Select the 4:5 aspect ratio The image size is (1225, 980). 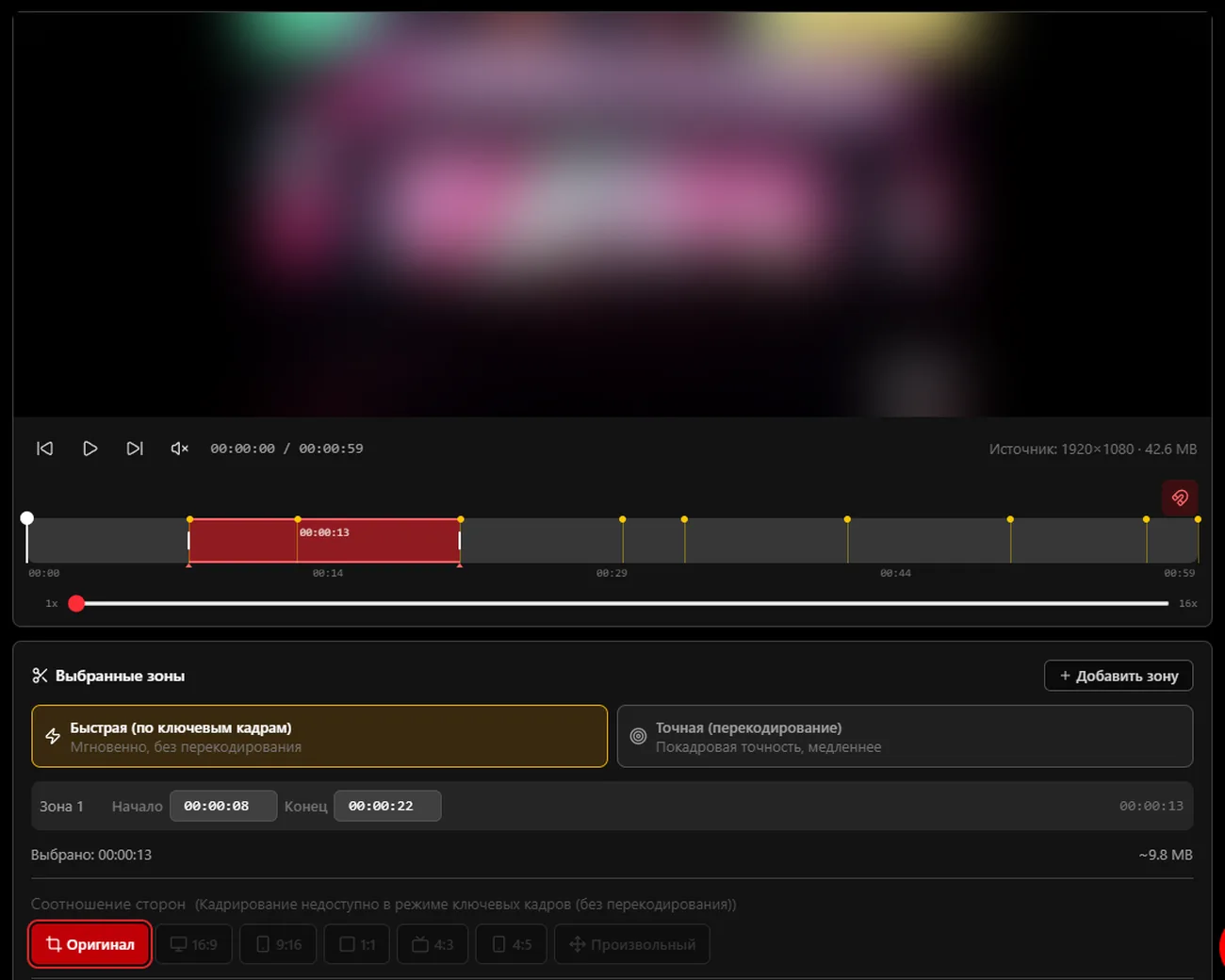pos(512,944)
